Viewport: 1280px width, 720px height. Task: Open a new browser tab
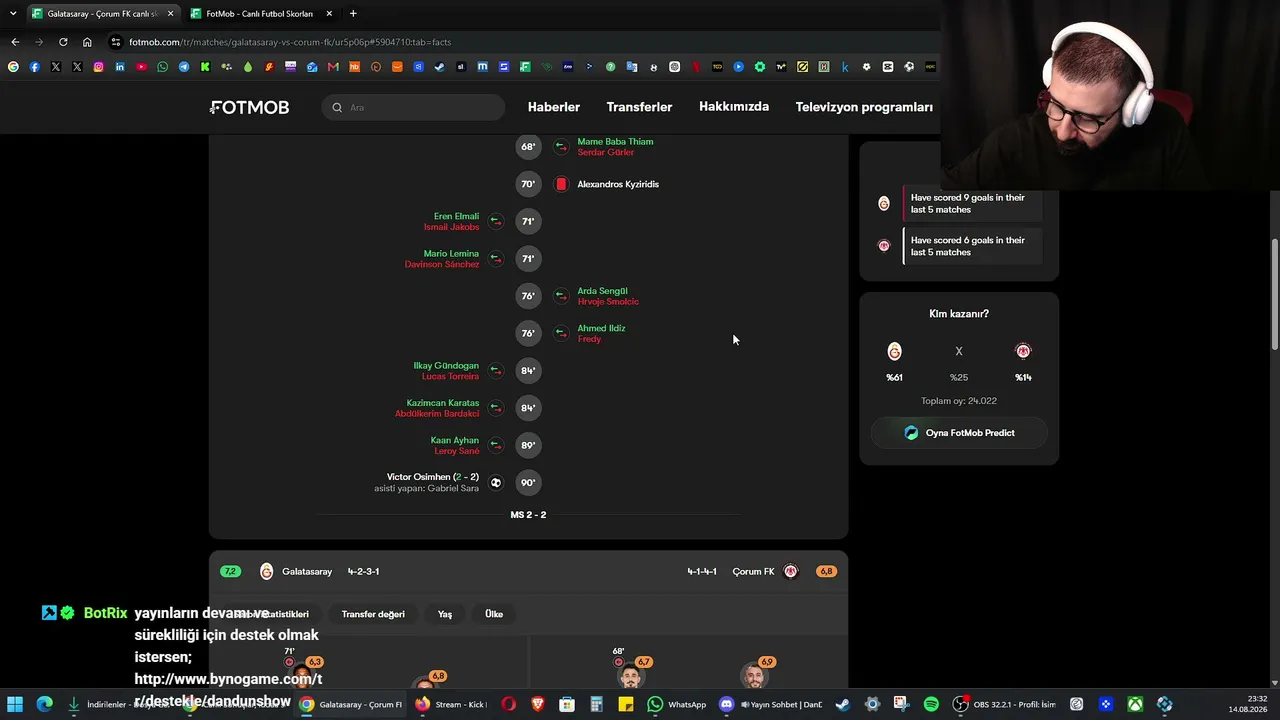tap(353, 14)
